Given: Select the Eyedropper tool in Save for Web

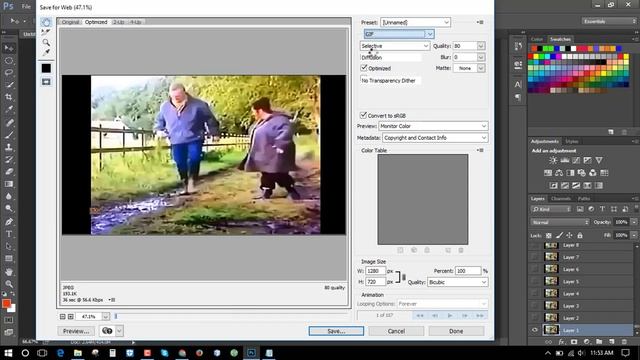Looking at the screenshot, I should point(46,53).
